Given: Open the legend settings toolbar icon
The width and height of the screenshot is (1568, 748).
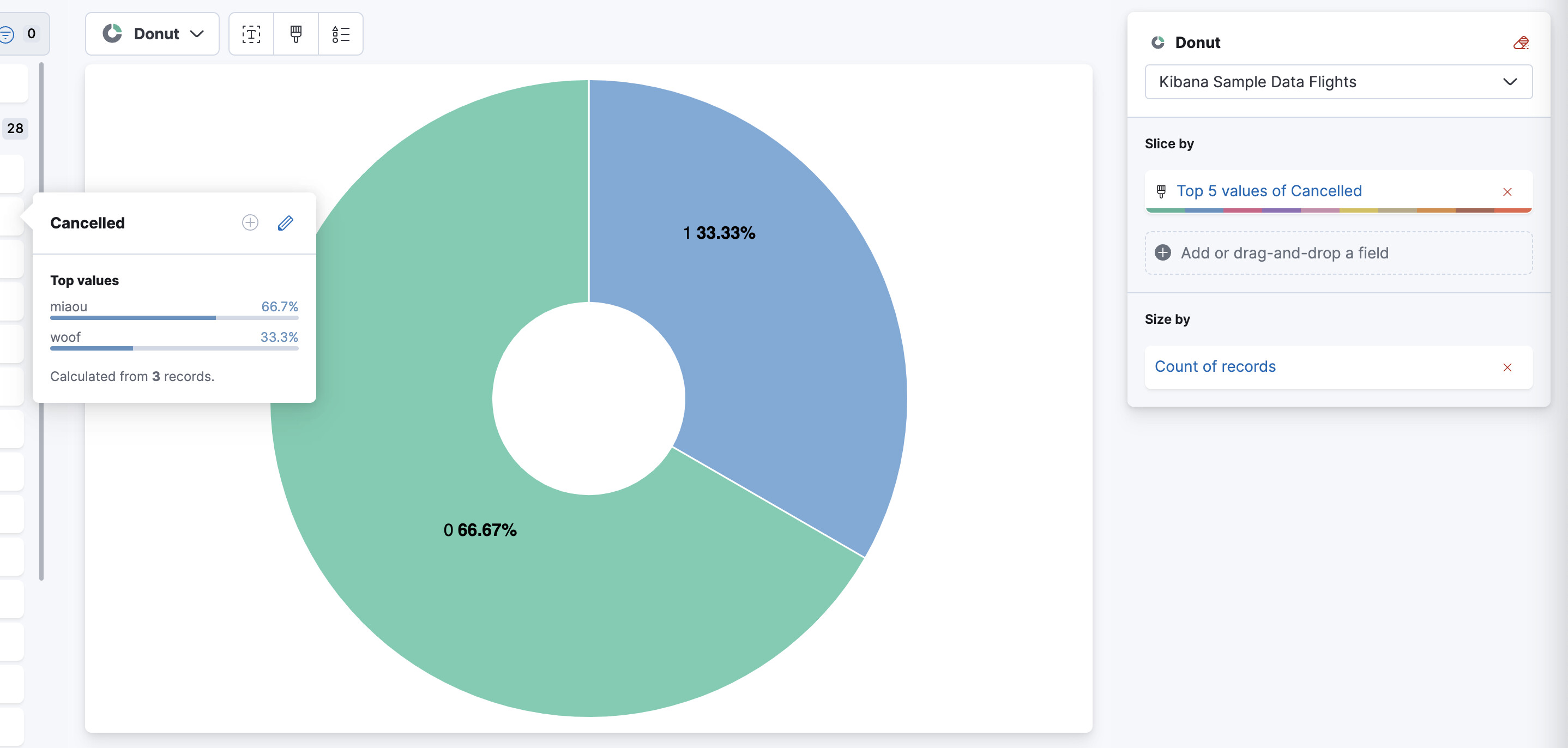Looking at the screenshot, I should [340, 34].
